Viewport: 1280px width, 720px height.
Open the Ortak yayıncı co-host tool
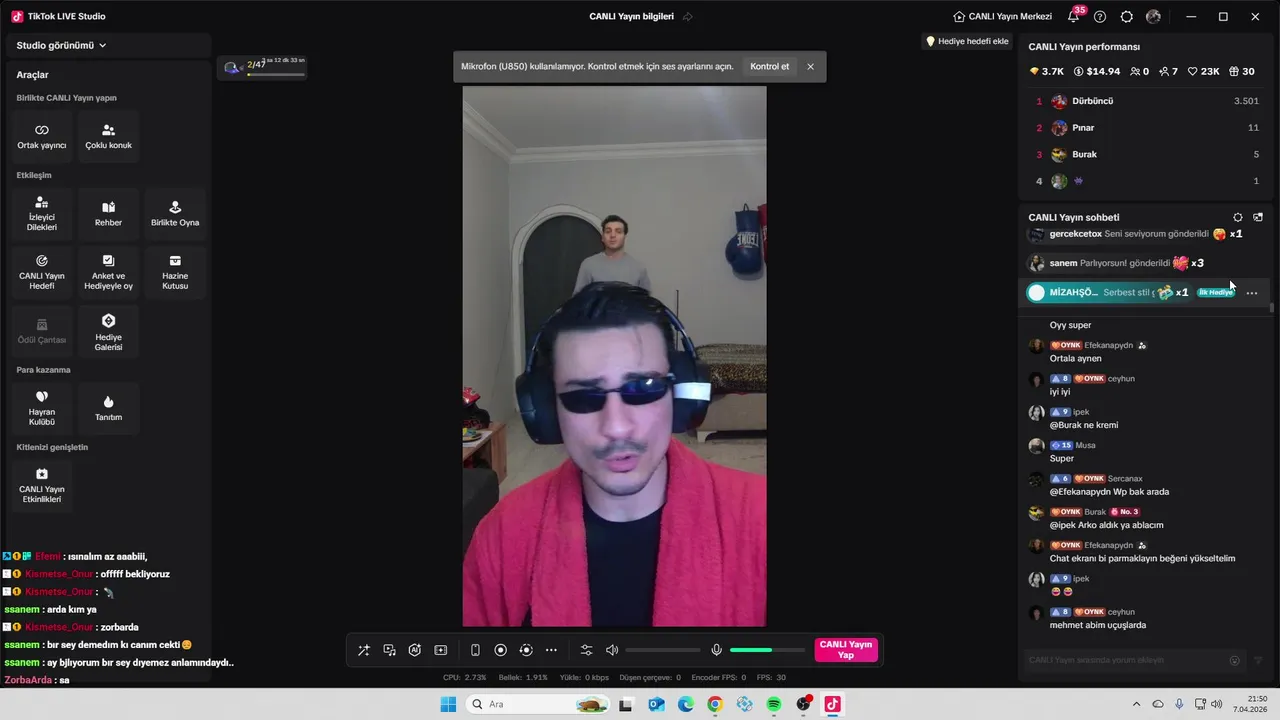pos(42,137)
